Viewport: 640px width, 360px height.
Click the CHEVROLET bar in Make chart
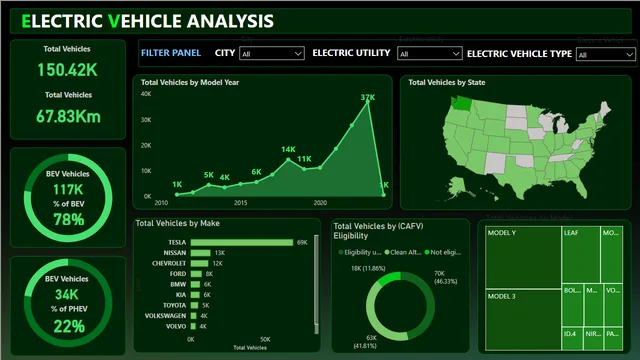[199, 264]
